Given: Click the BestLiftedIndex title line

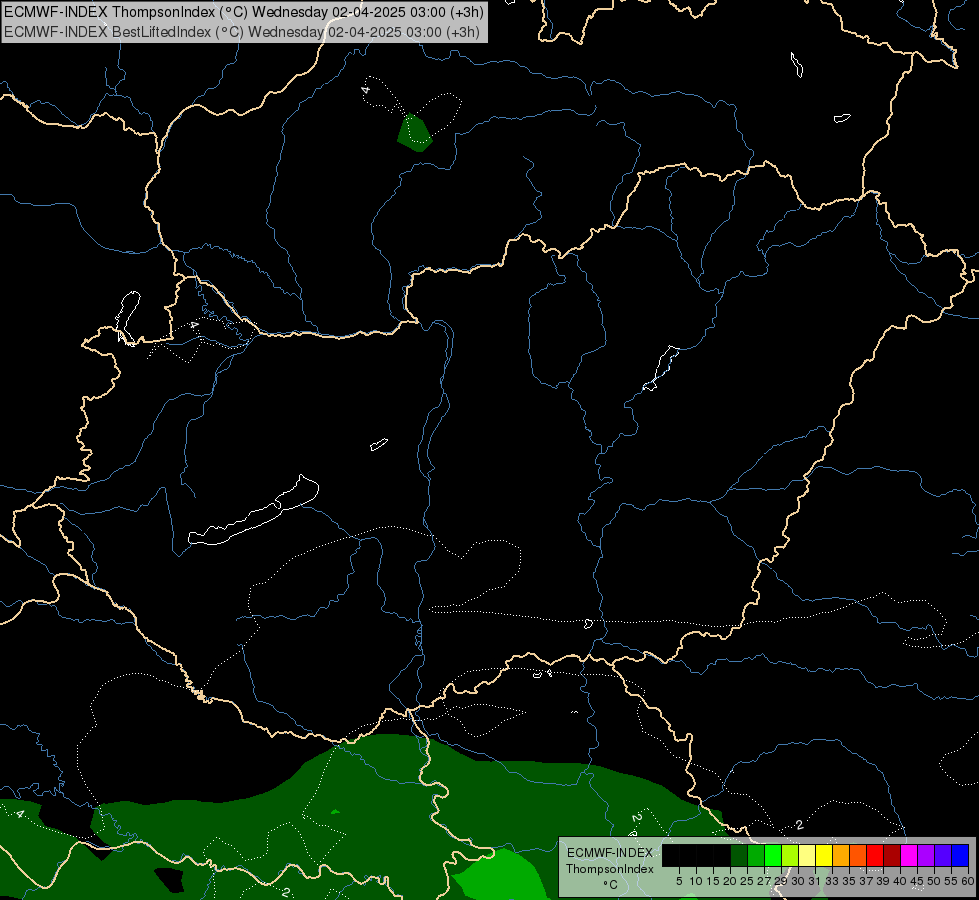Looking at the screenshot, I should point(242,32).
